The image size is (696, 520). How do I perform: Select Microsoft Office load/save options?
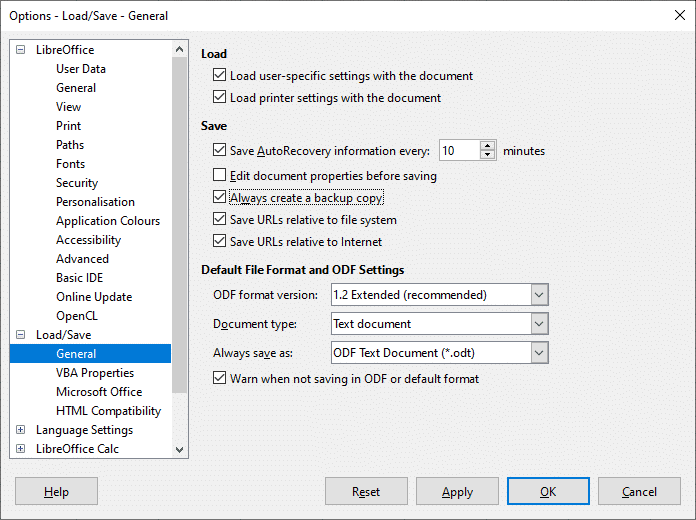tap(99, 392)
